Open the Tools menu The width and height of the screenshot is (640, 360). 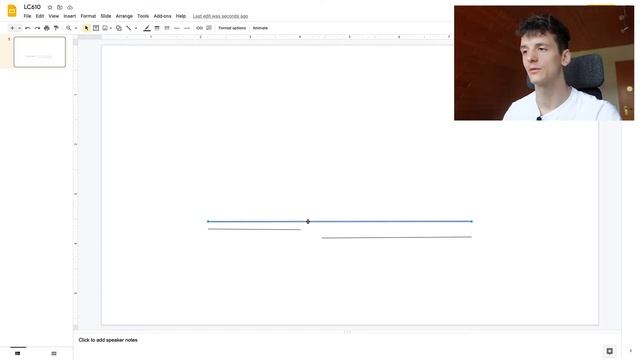143,16
